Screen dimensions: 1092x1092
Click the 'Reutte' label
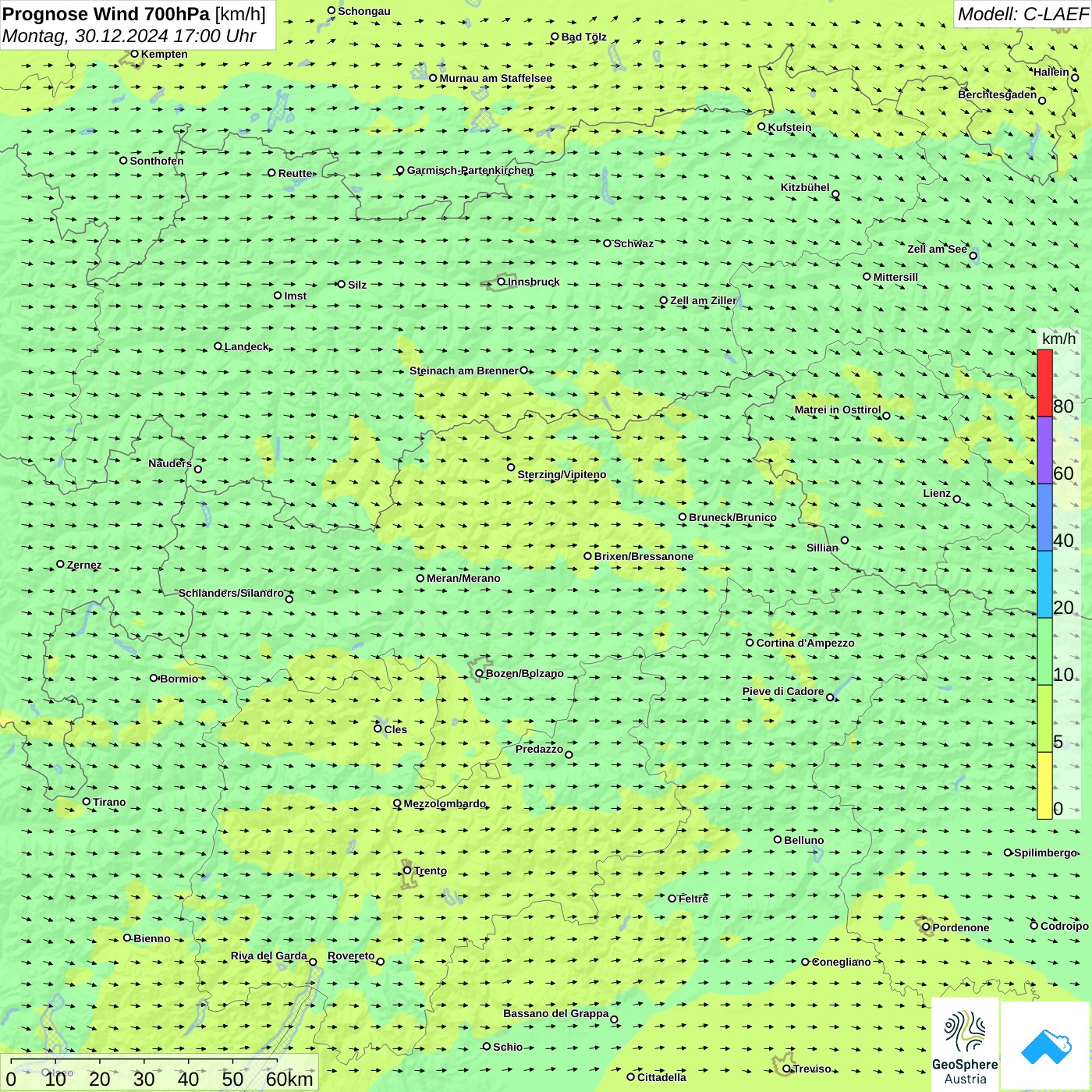(296, 173)
